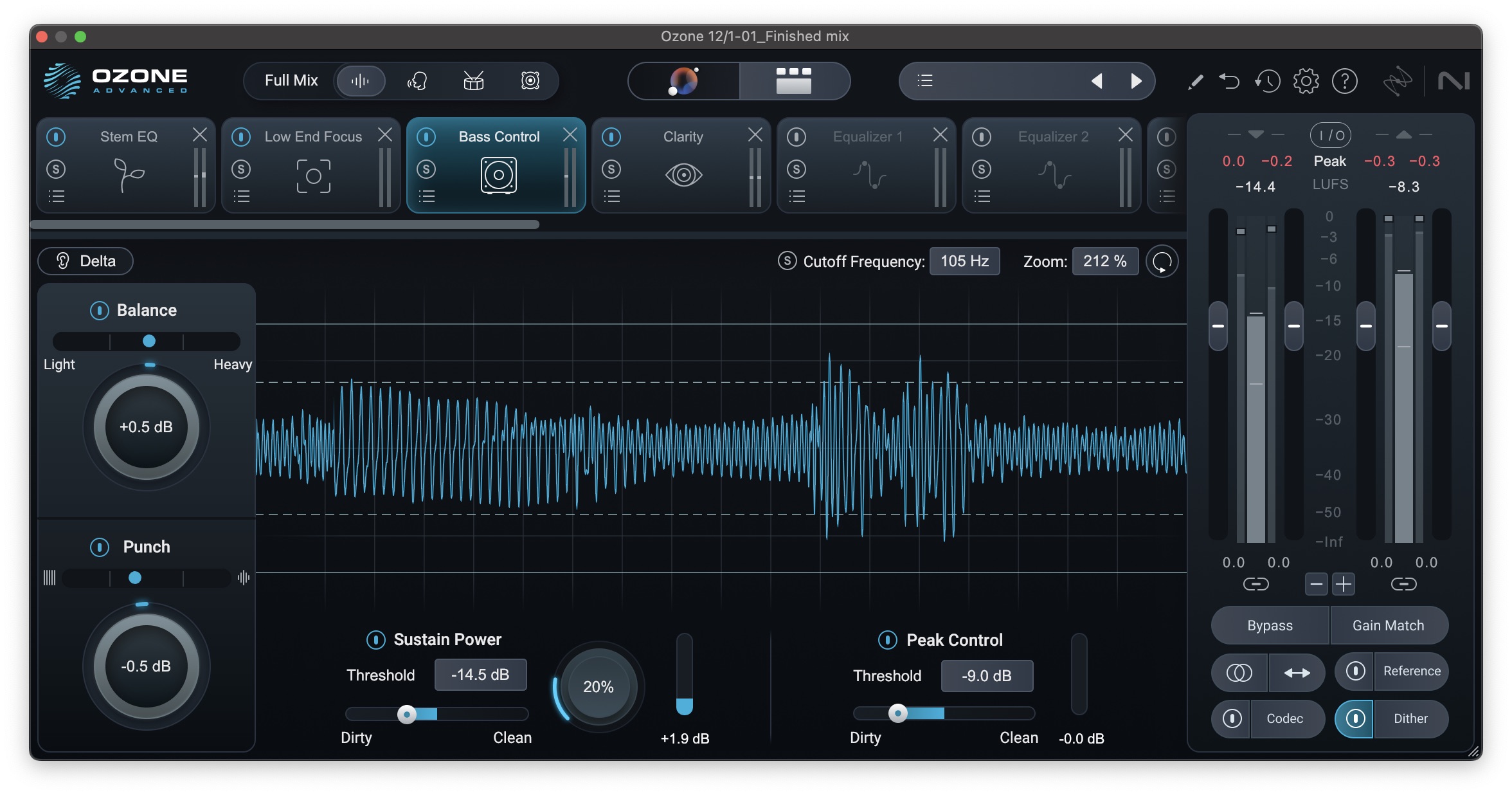Remove the Bass Control module
The width and height of the screenshot is (1512, 795).
pos(570,134)
